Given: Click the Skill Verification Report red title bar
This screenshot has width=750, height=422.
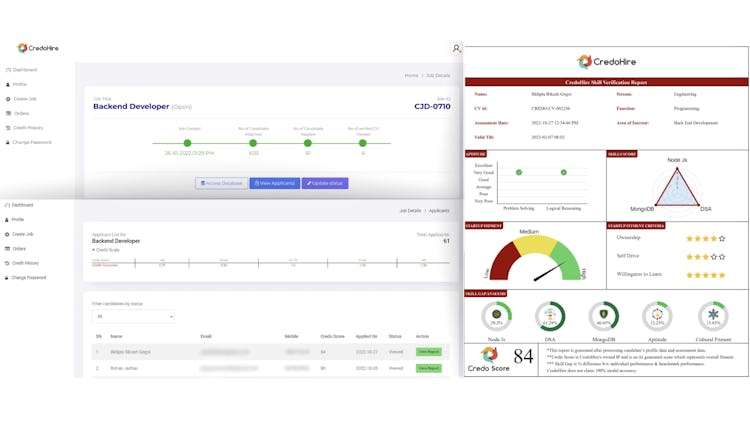Looking at the screenshot, I should click(x=606, y=82).
